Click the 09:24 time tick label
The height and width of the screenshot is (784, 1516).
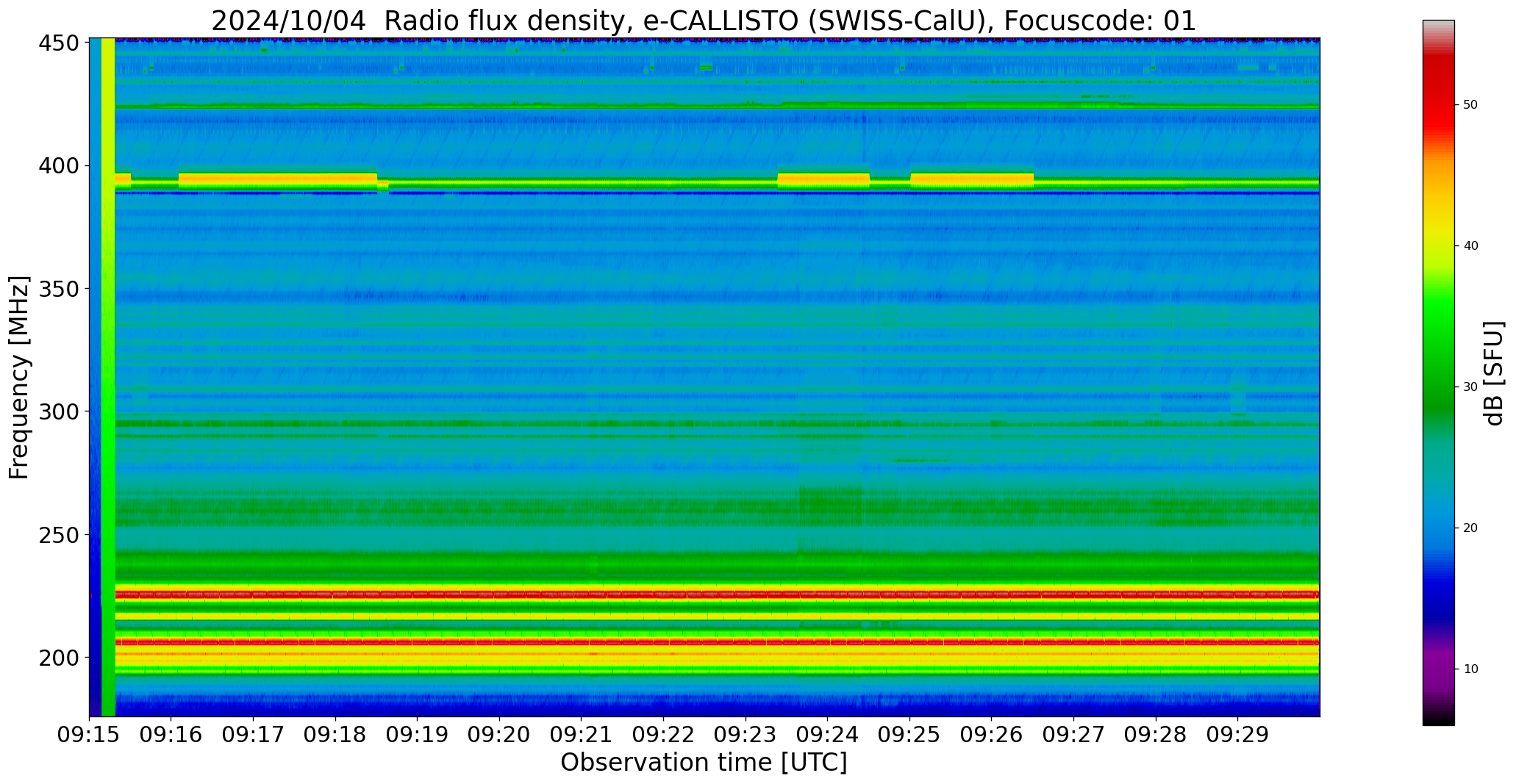point(828,735)
